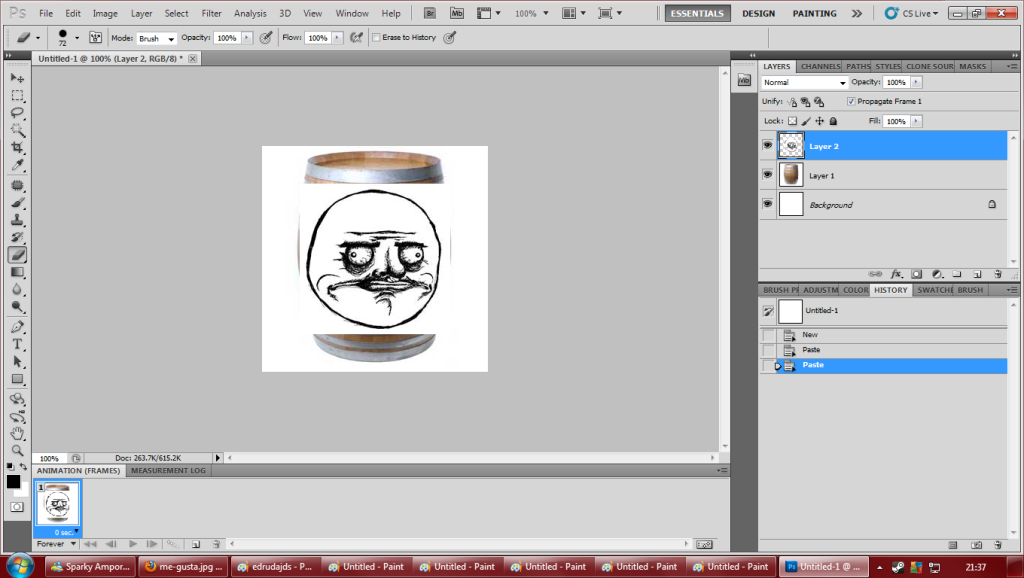Select the Essentials workspace button

(697, 13)
